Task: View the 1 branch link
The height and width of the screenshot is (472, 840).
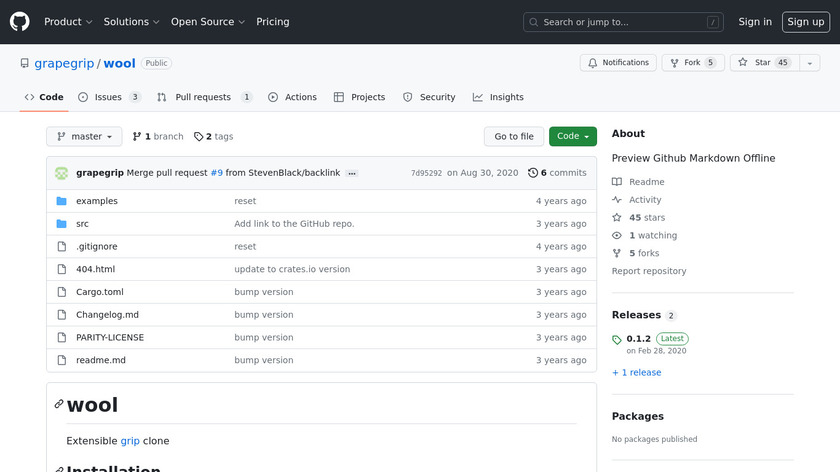Action: click(158, 137)
